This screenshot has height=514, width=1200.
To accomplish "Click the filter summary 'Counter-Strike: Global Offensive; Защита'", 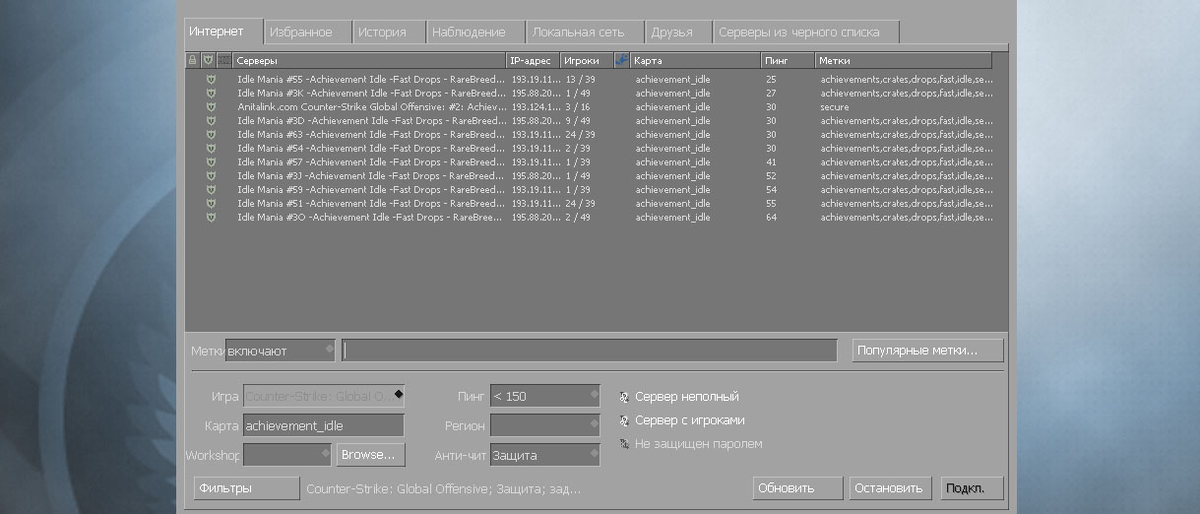I will (443, 489).
